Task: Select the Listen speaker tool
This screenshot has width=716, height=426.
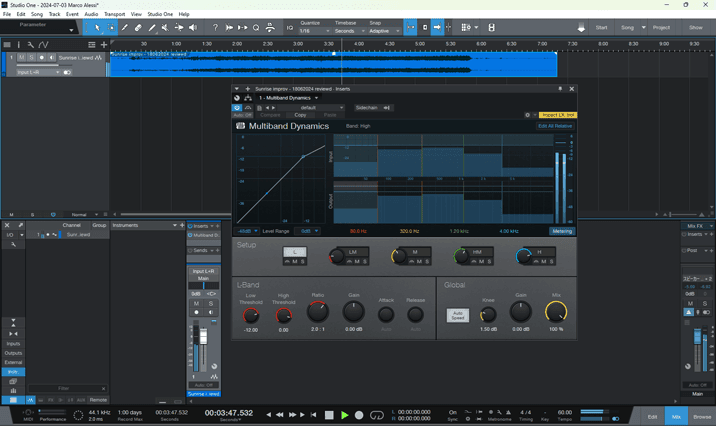Action: (x=193, y=27)
